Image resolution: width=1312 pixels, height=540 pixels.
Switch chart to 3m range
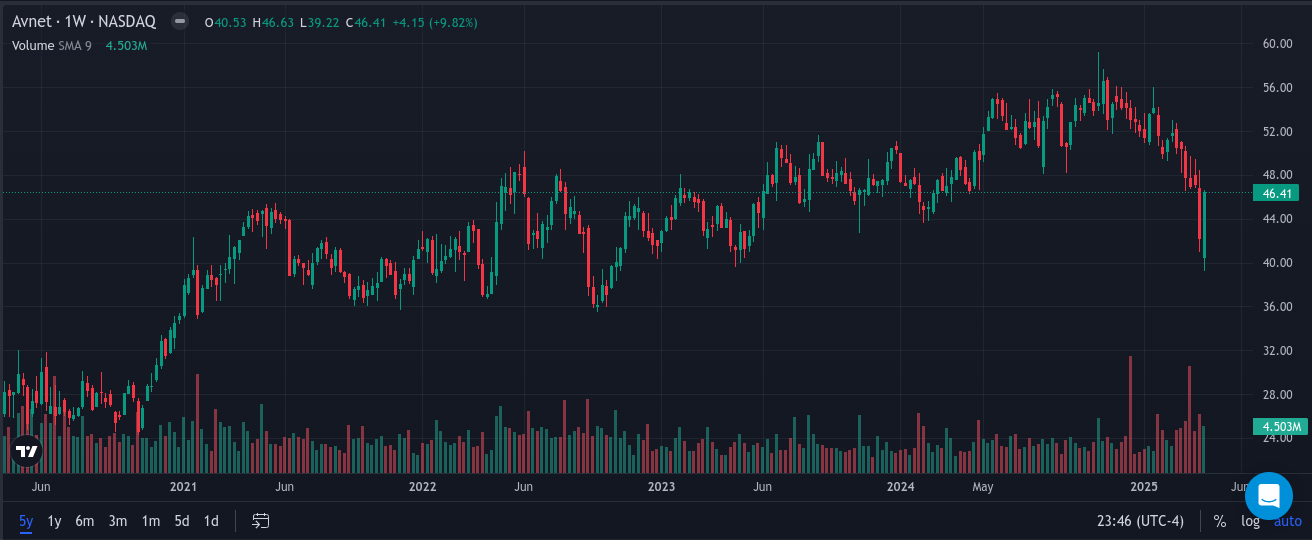point(118,521)
